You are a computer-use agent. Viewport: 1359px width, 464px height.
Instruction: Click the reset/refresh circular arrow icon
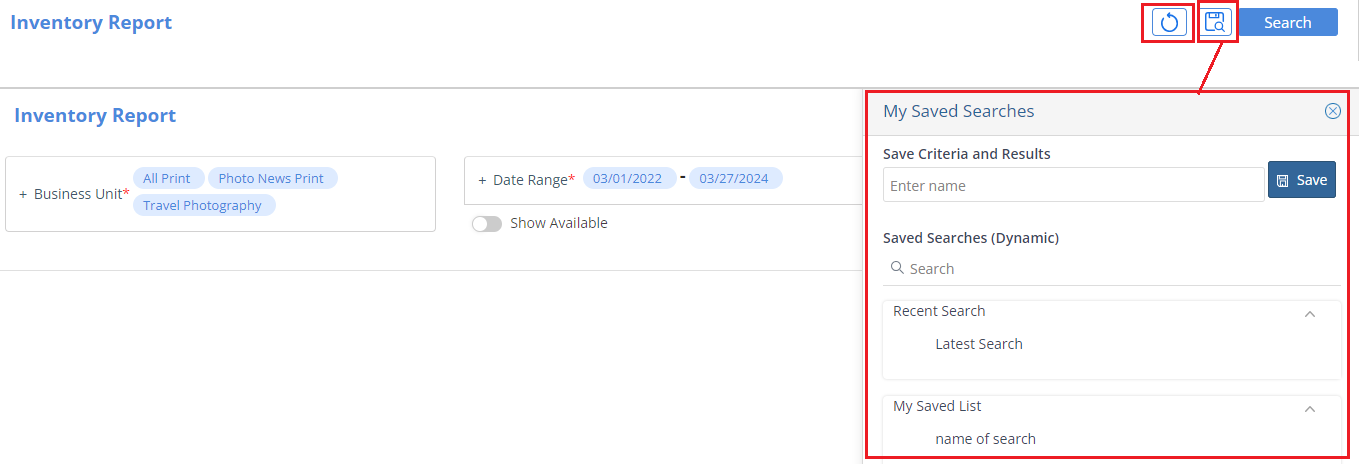[1169, 22]
